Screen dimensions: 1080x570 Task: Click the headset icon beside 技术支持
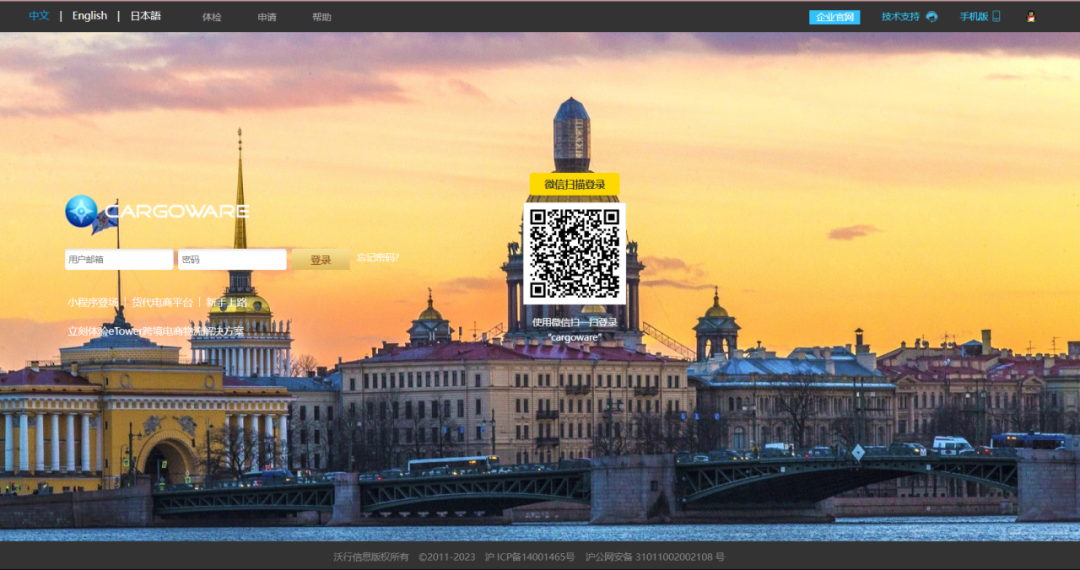point(932,17)
